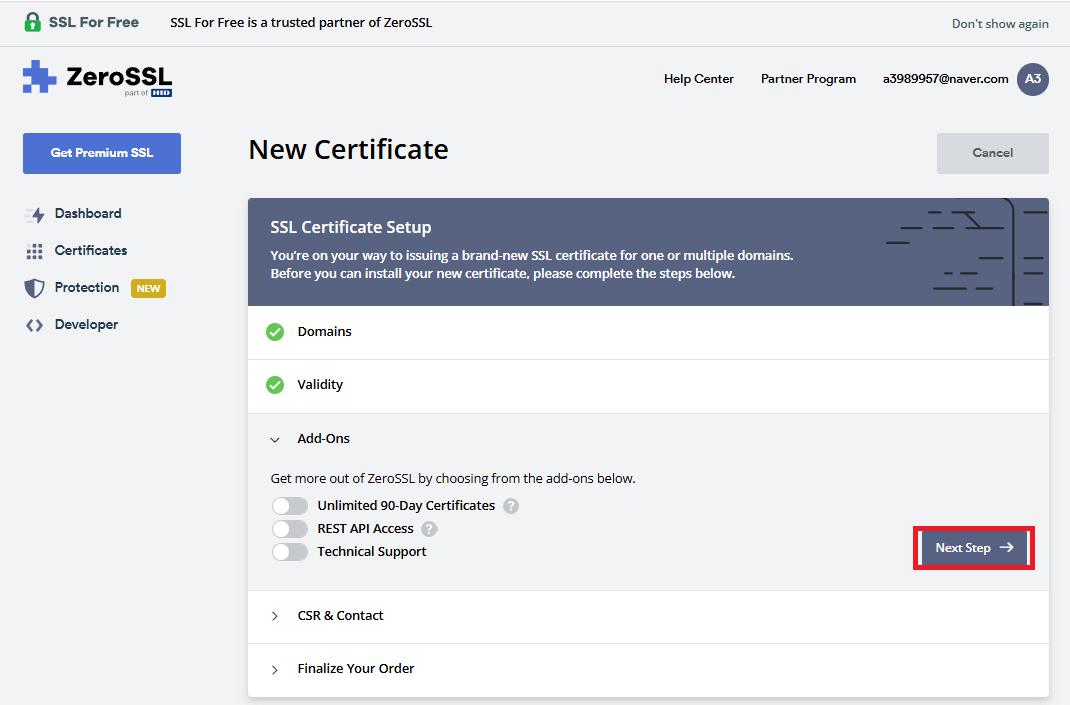Click the Get Premium SSL button
The image size is (1070, 705).
tap(102, 153)
